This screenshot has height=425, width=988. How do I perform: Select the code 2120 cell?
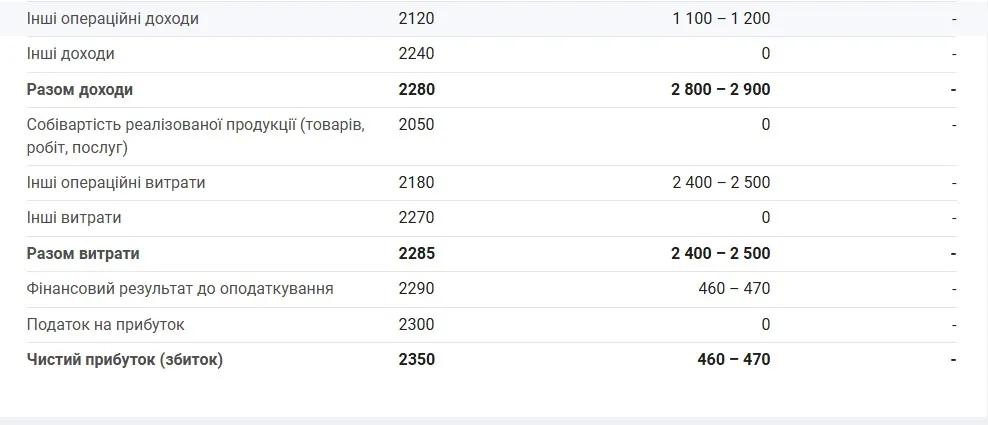coord(416,19)
